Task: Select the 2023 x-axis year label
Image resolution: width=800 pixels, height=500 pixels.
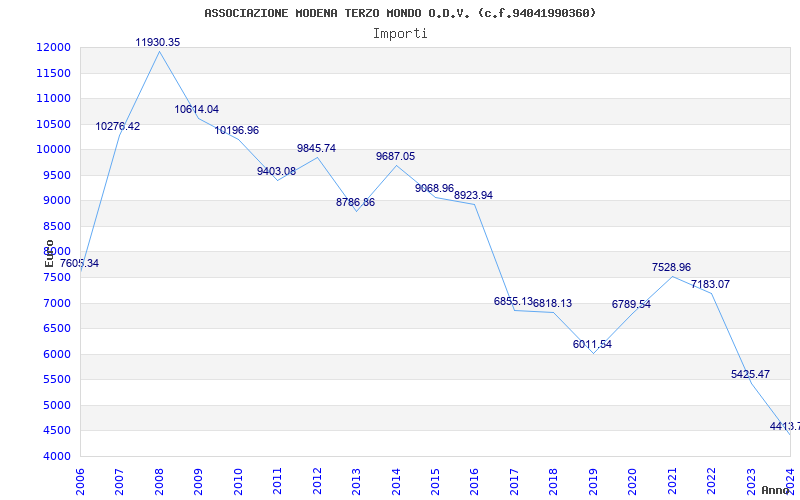Action: 752,482
